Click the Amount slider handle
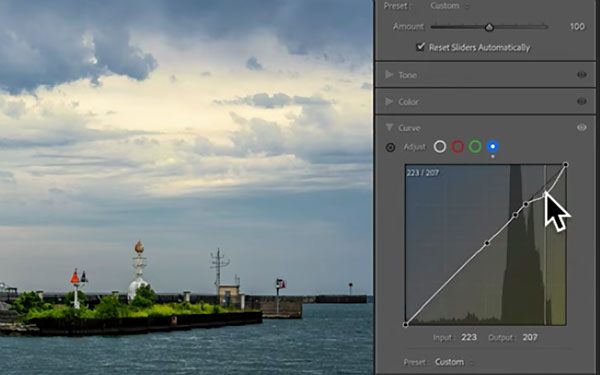The width and height of the screenshot is (600, 375). point(489,27)
